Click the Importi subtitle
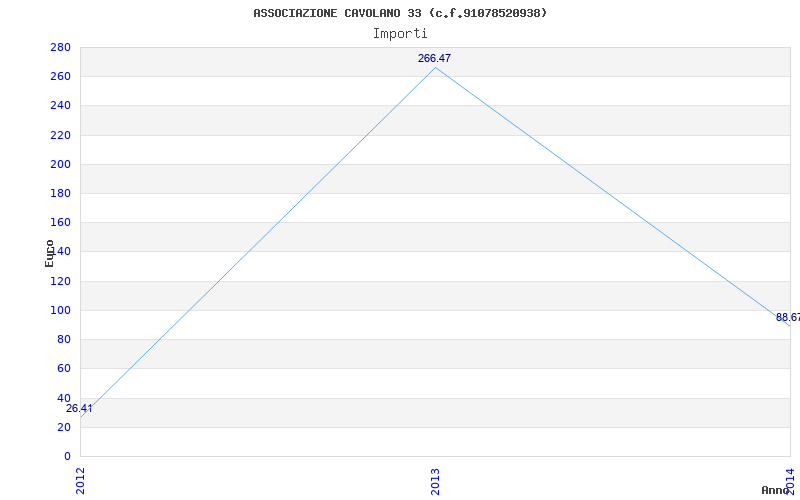The image size is (800, 500). coord(400,34)
